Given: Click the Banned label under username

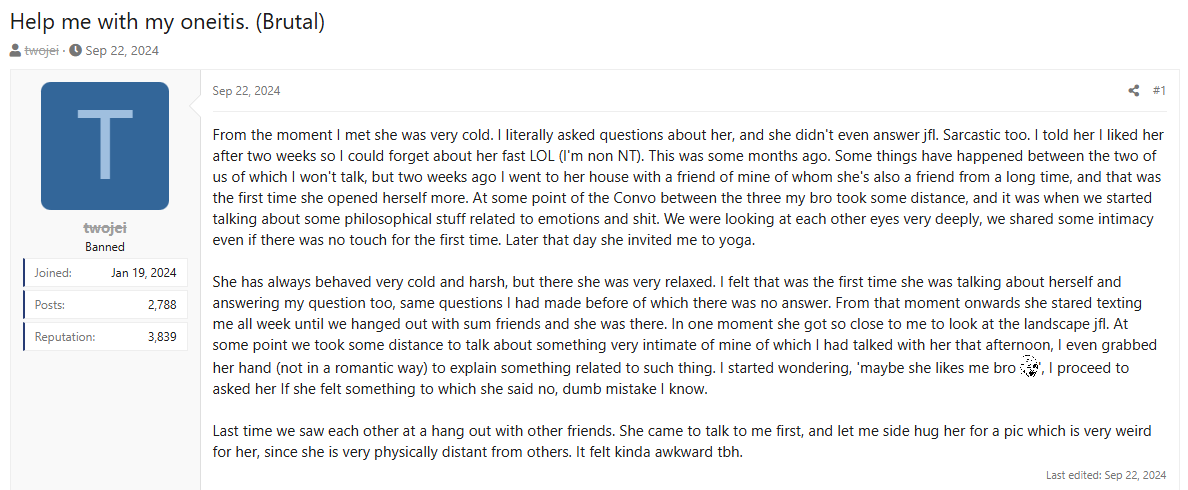Looking at the screenshot, I should (x=105, y=247).
